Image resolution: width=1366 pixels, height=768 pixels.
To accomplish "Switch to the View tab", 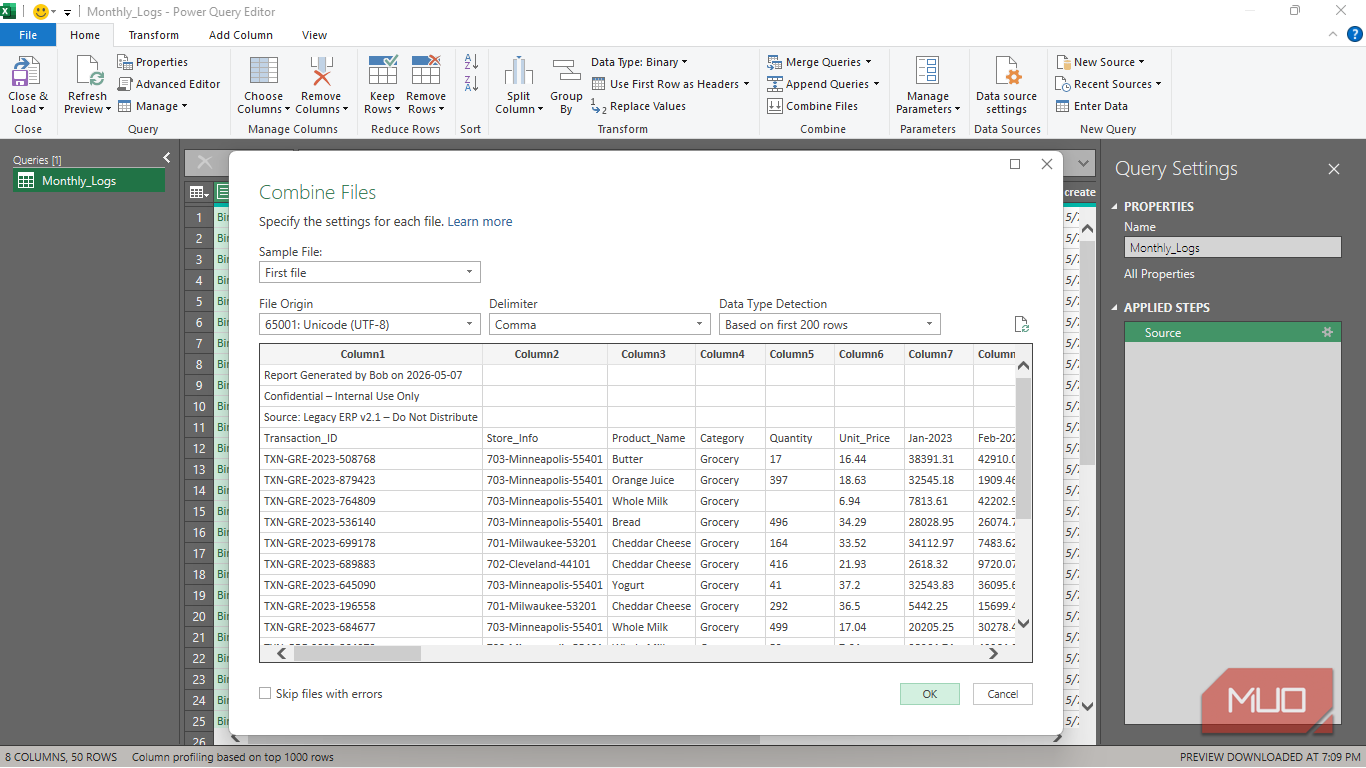I will (x=314, y=35).
